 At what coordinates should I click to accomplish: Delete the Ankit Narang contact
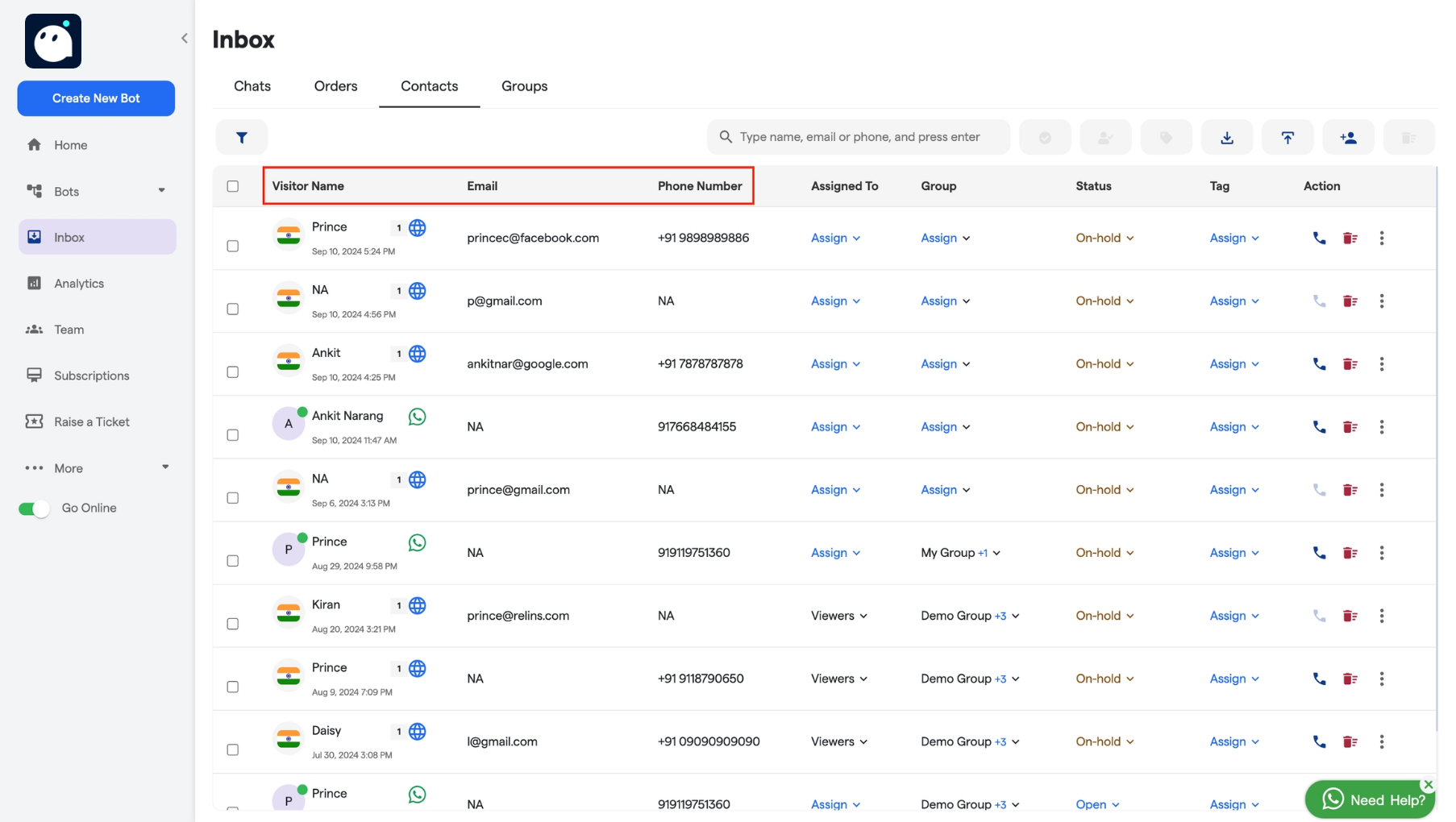(1350, 426)
